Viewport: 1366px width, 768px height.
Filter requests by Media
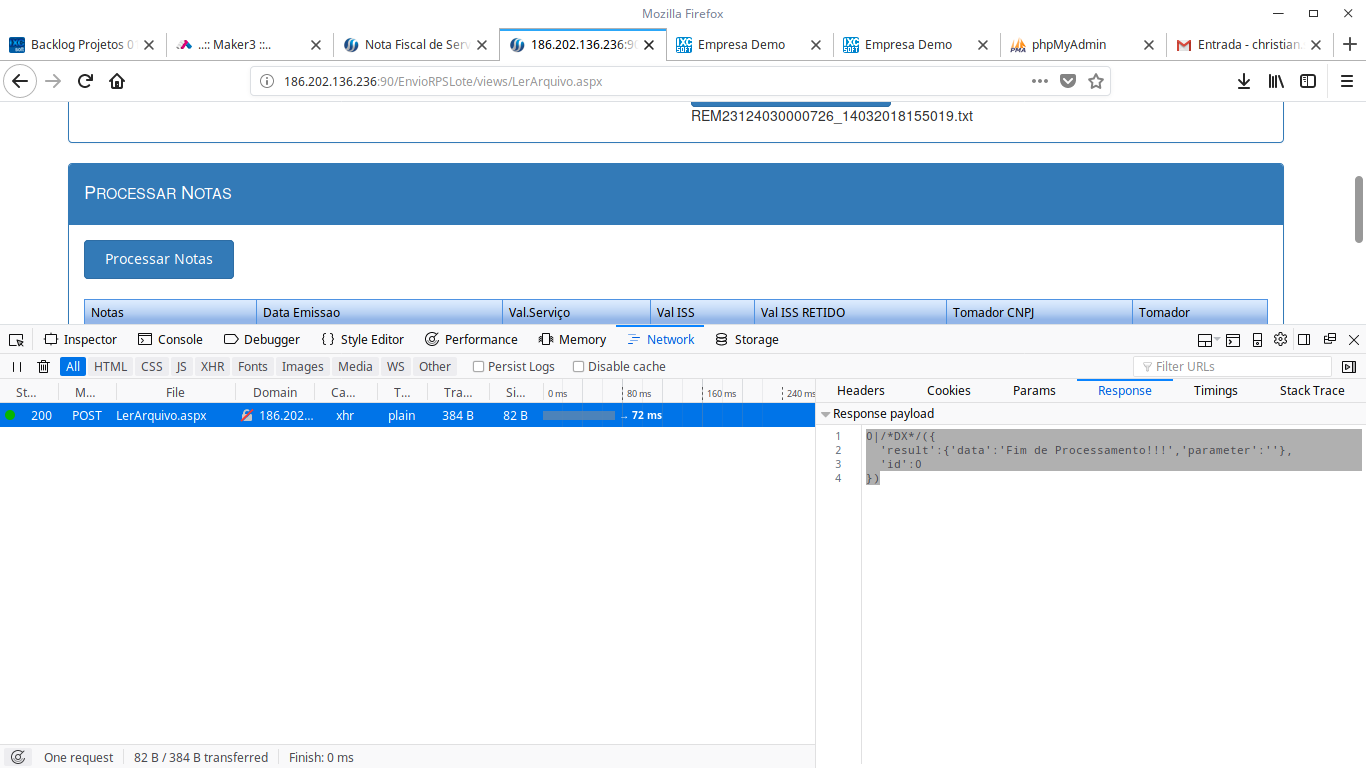coord(355,366)
